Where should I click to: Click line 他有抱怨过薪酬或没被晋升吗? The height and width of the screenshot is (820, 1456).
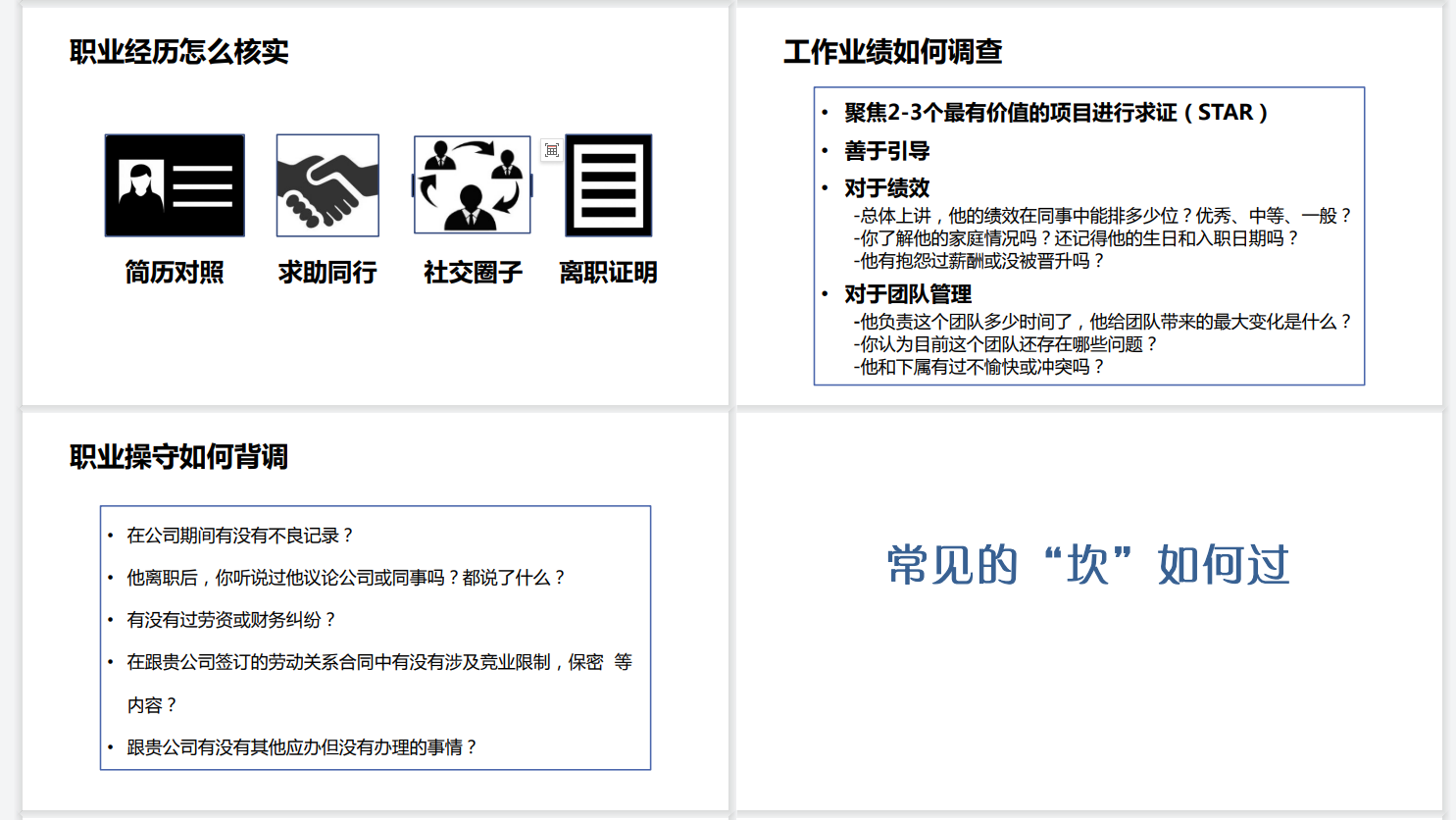click(x=979, y=261)
